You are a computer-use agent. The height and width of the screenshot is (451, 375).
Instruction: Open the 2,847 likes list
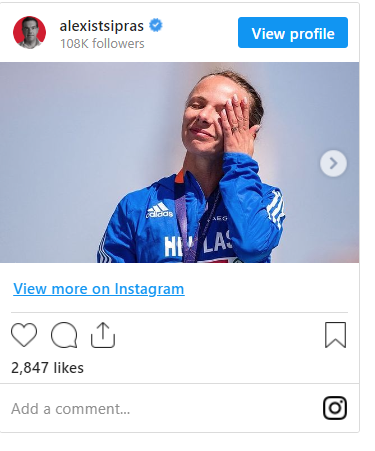pyautogui.click(x=47, y=368)
